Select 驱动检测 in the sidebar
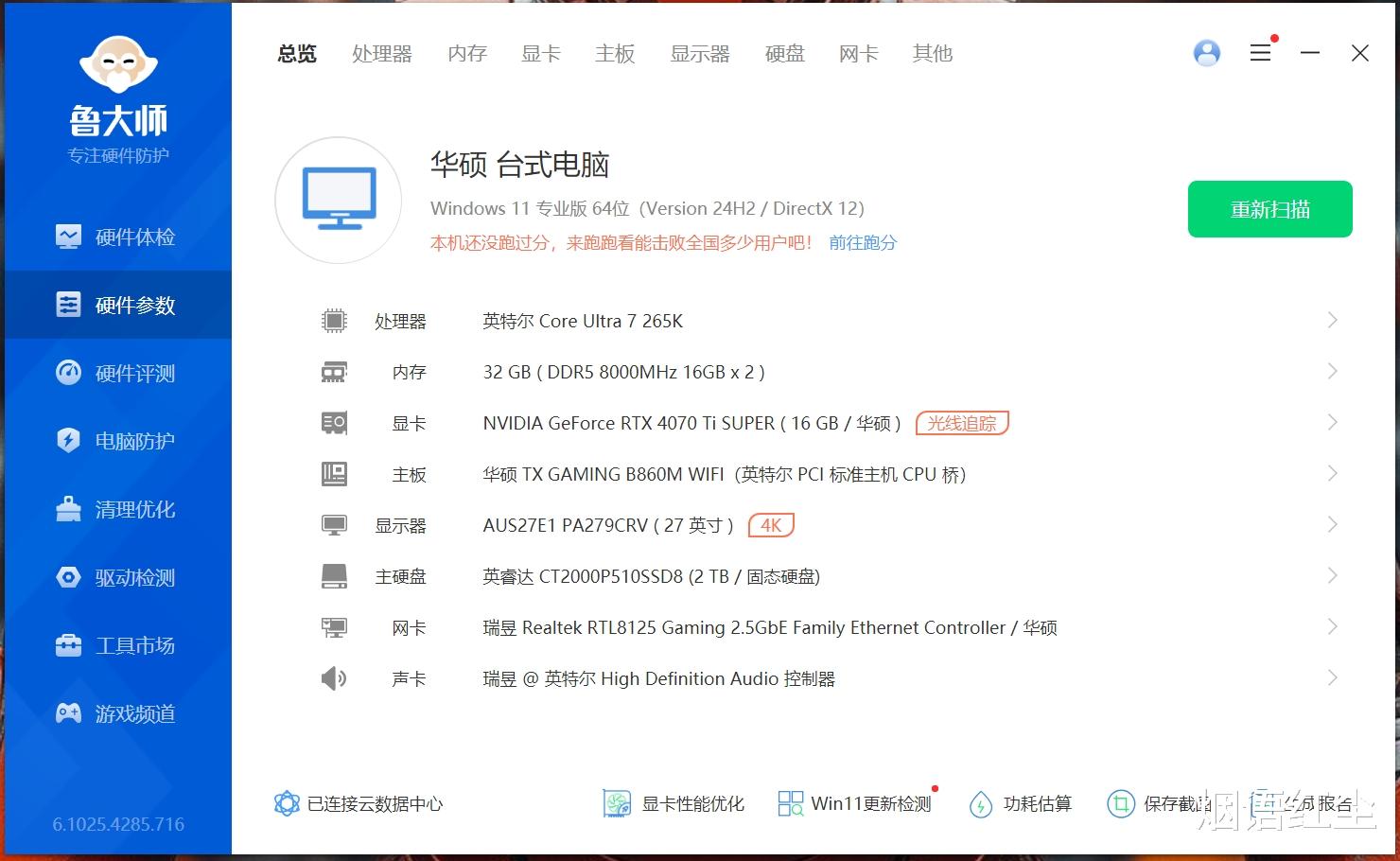Image resolution: width=1400 pixels, height=861 pixels. click(118, 577)
